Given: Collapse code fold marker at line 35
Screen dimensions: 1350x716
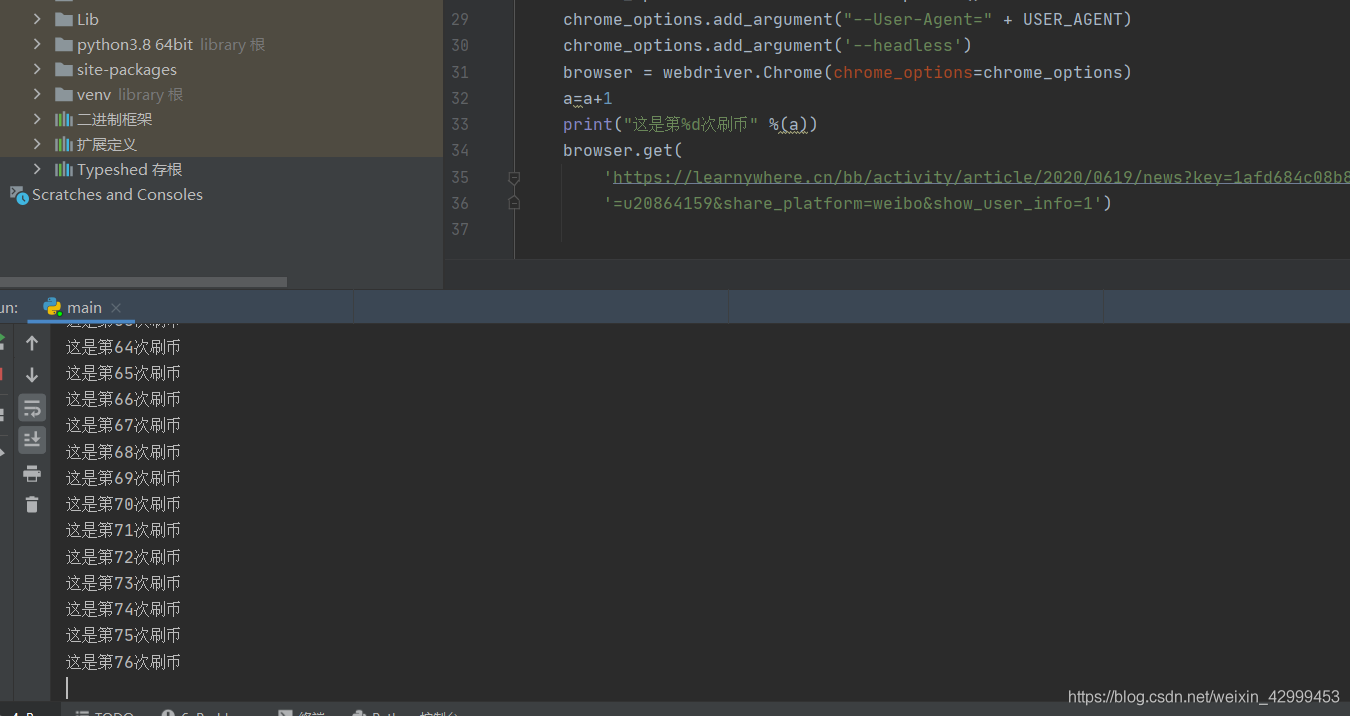Looking at the screenshot, I should click(514, 178).
